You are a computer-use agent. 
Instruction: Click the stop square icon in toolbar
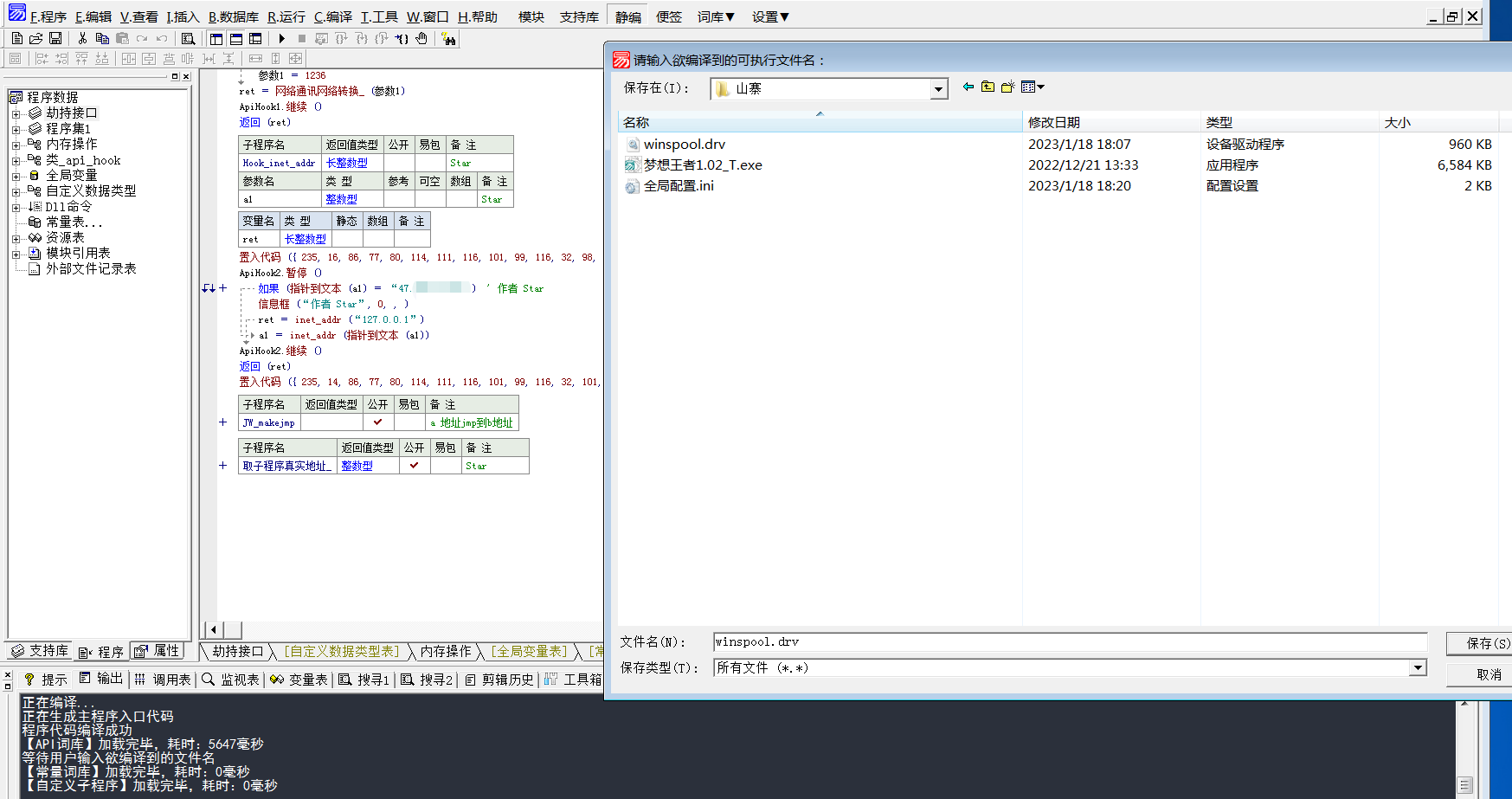pyautogui.click(x=301, y=38)
